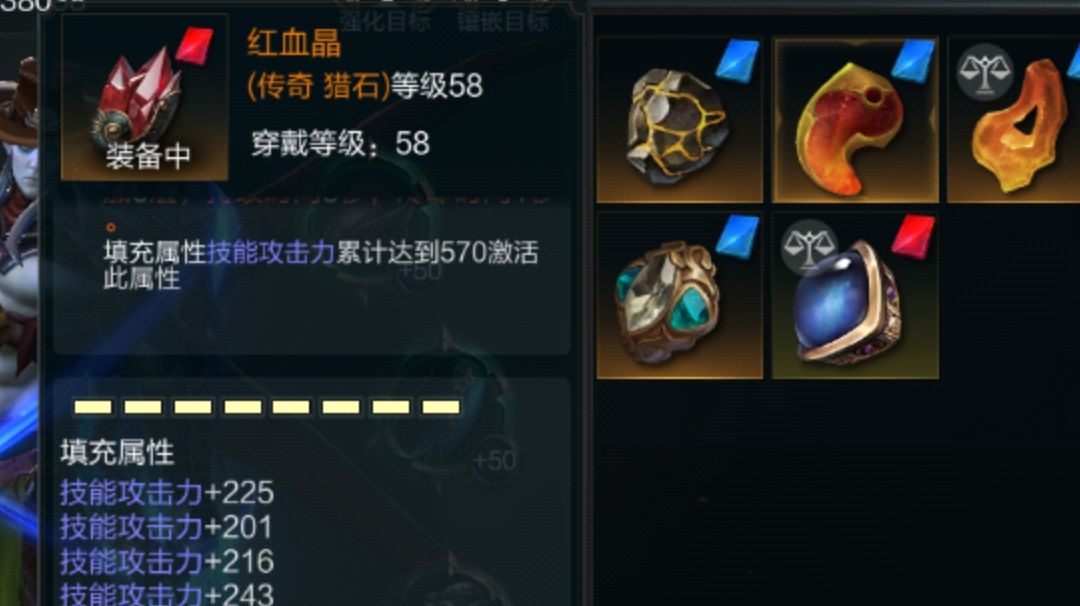Viewport: 1080px width, 606px height.
Task: Select the blue orb gold-framed stone
Action: tap(855, 295)
